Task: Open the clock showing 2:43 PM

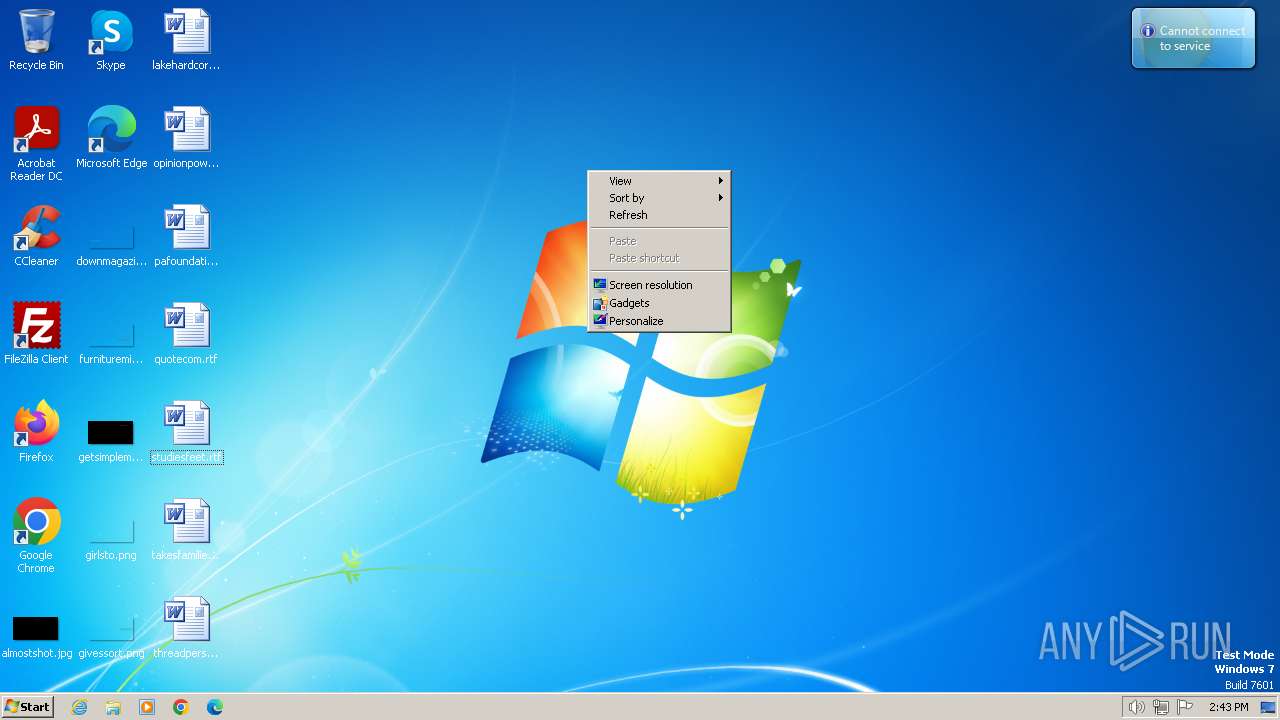Action: click(1228, 707)
